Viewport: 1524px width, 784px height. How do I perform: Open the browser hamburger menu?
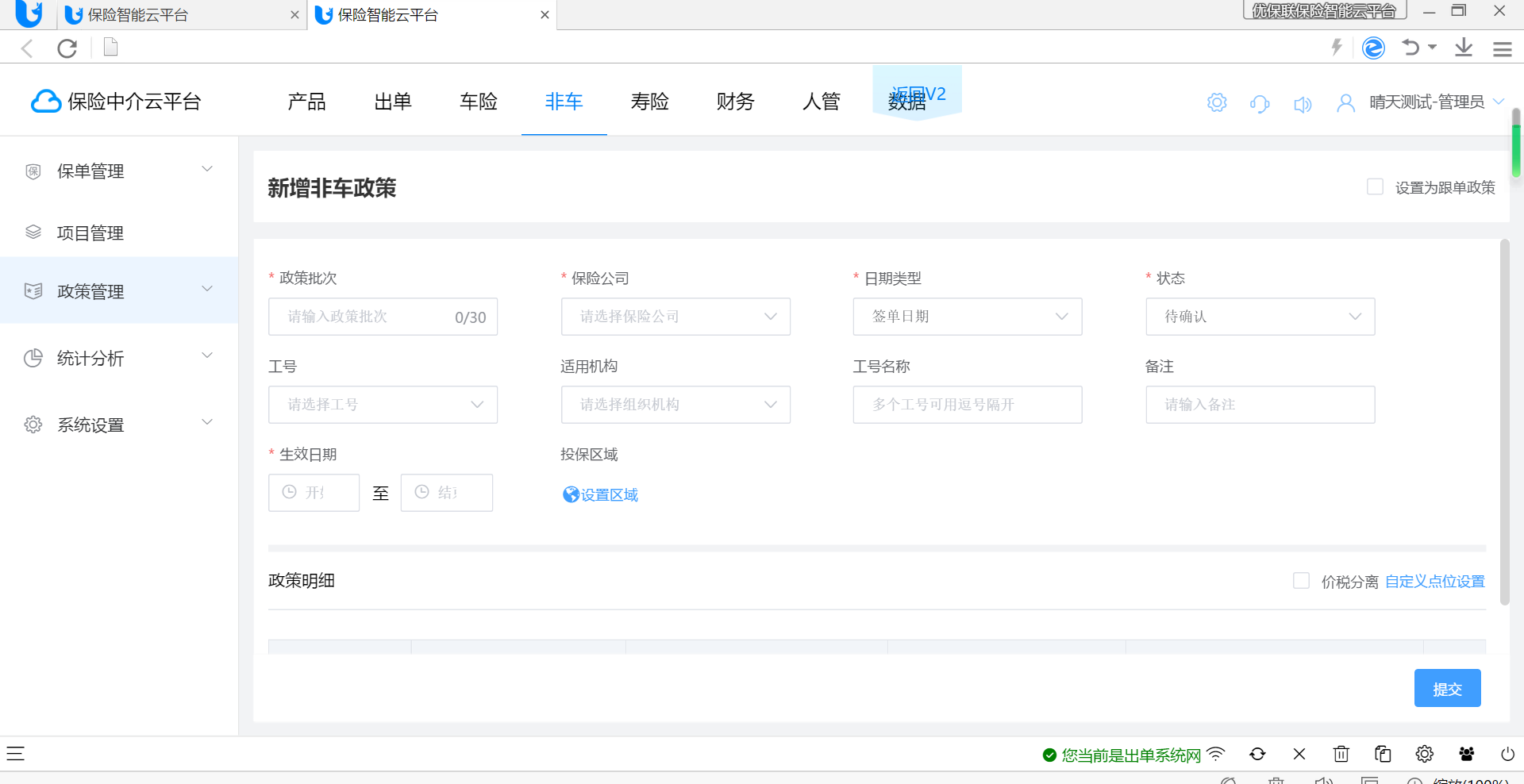click(1502, 49)
